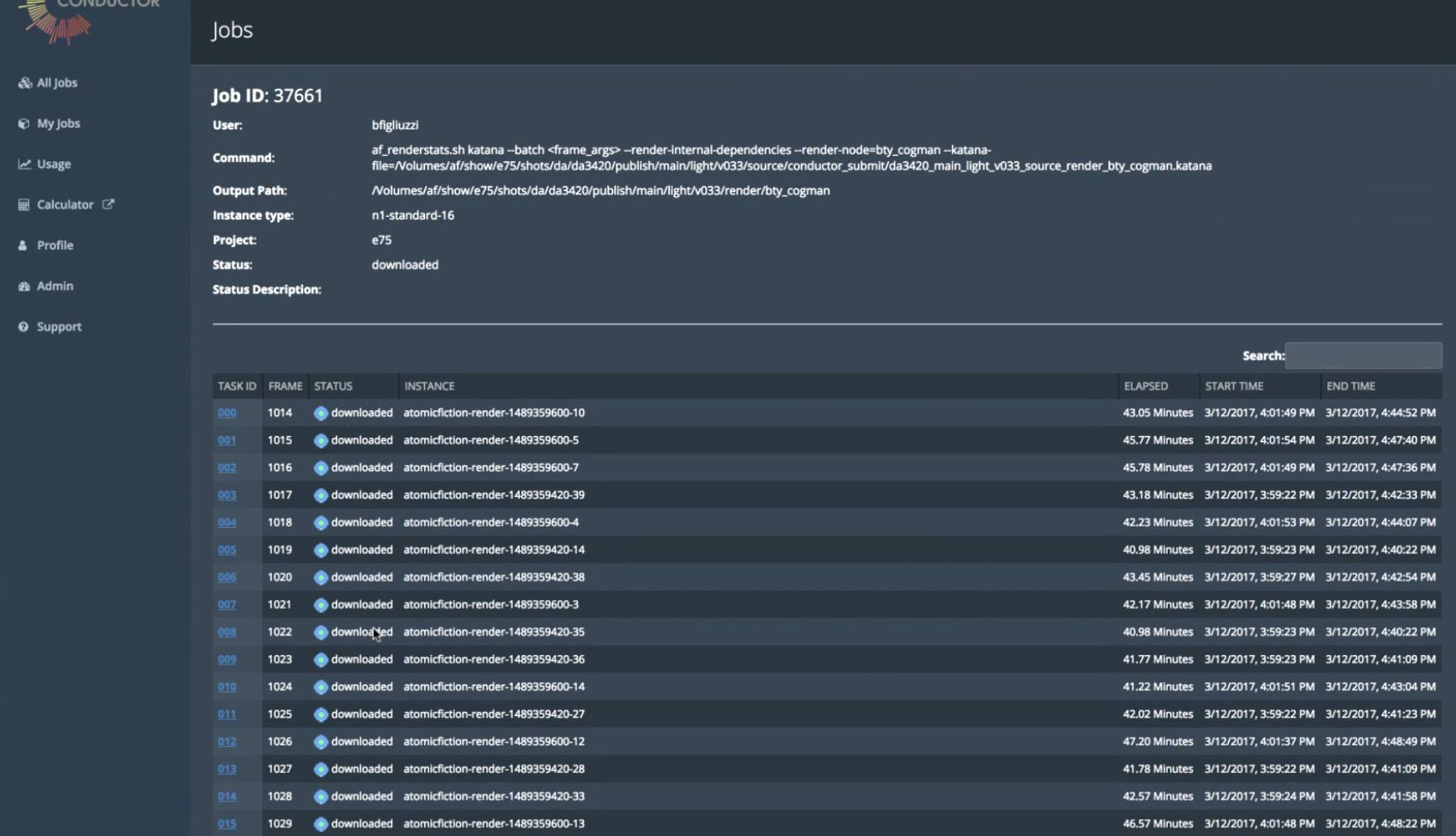Sort by TASK ID column header
The width and height of the screenshot is (1456, 836).
pos(237,386)
